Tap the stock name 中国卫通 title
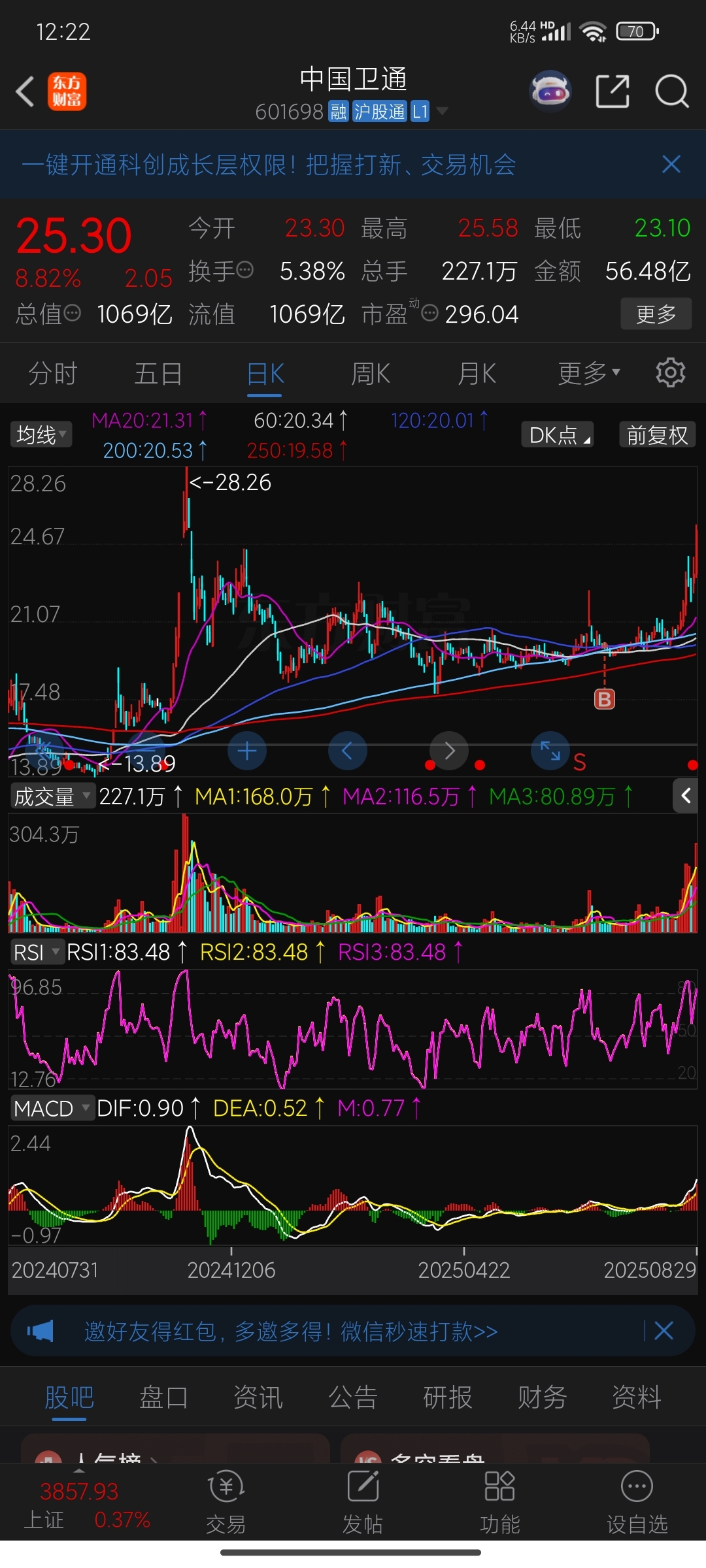The height and width of the screenshot is (1568, 706). pyautogui.click(x=353, y=79)
